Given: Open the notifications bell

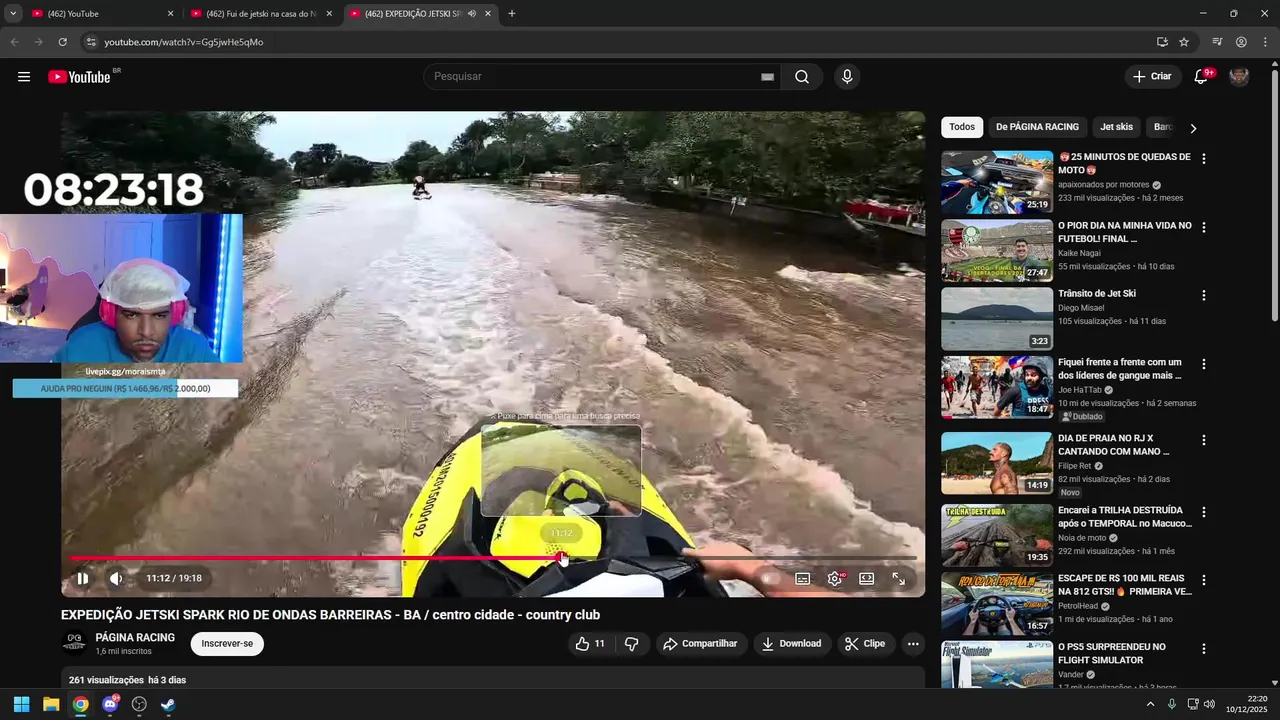Looking at the screenshot, I should [x=1202, y=77].
